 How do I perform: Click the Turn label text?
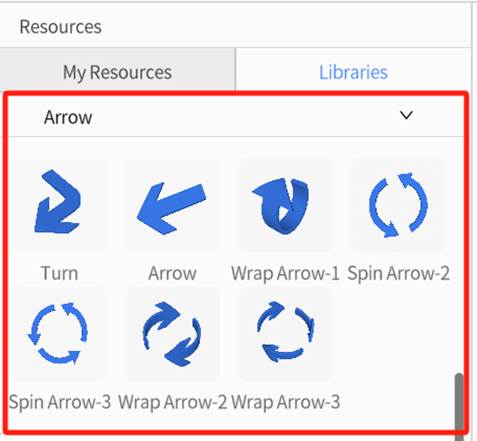(x=59, y=273)
